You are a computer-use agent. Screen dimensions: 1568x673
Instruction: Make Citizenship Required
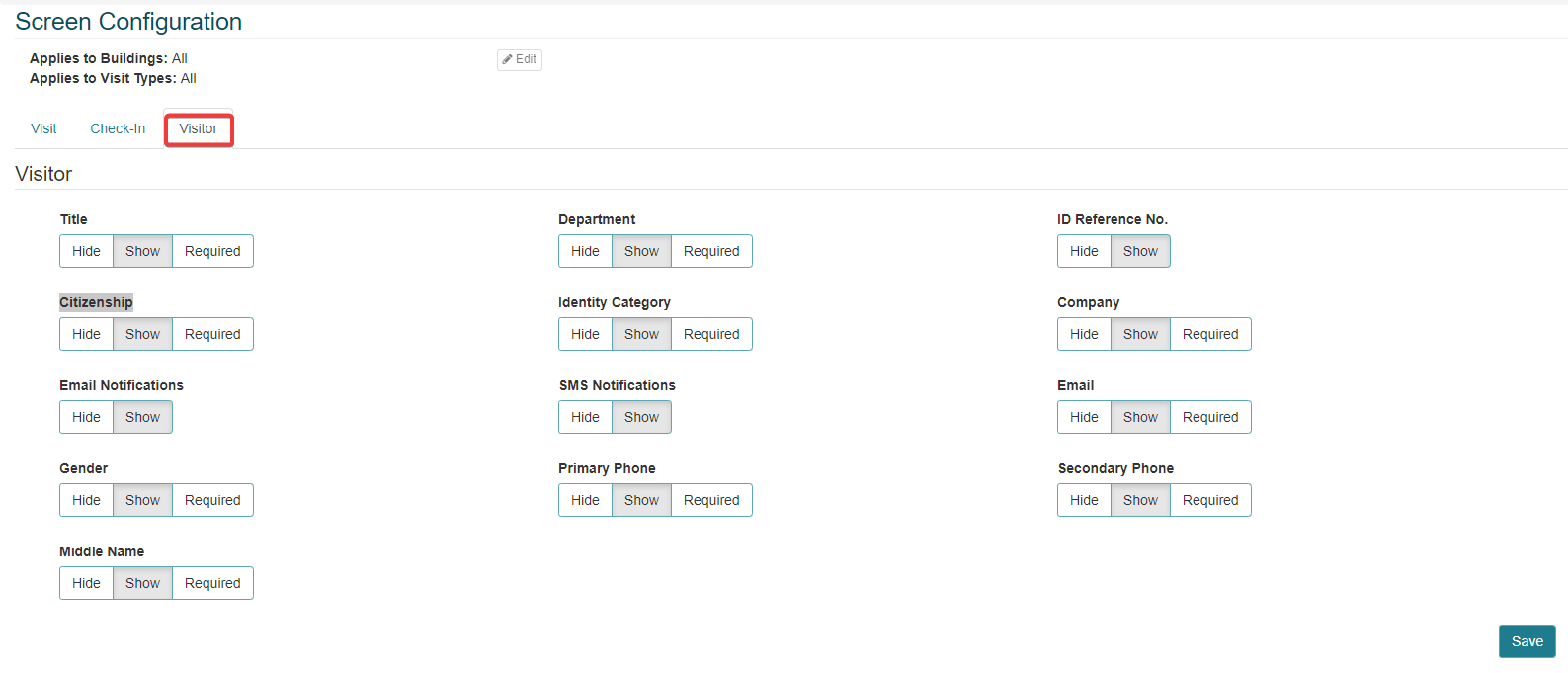coord(212,334)
